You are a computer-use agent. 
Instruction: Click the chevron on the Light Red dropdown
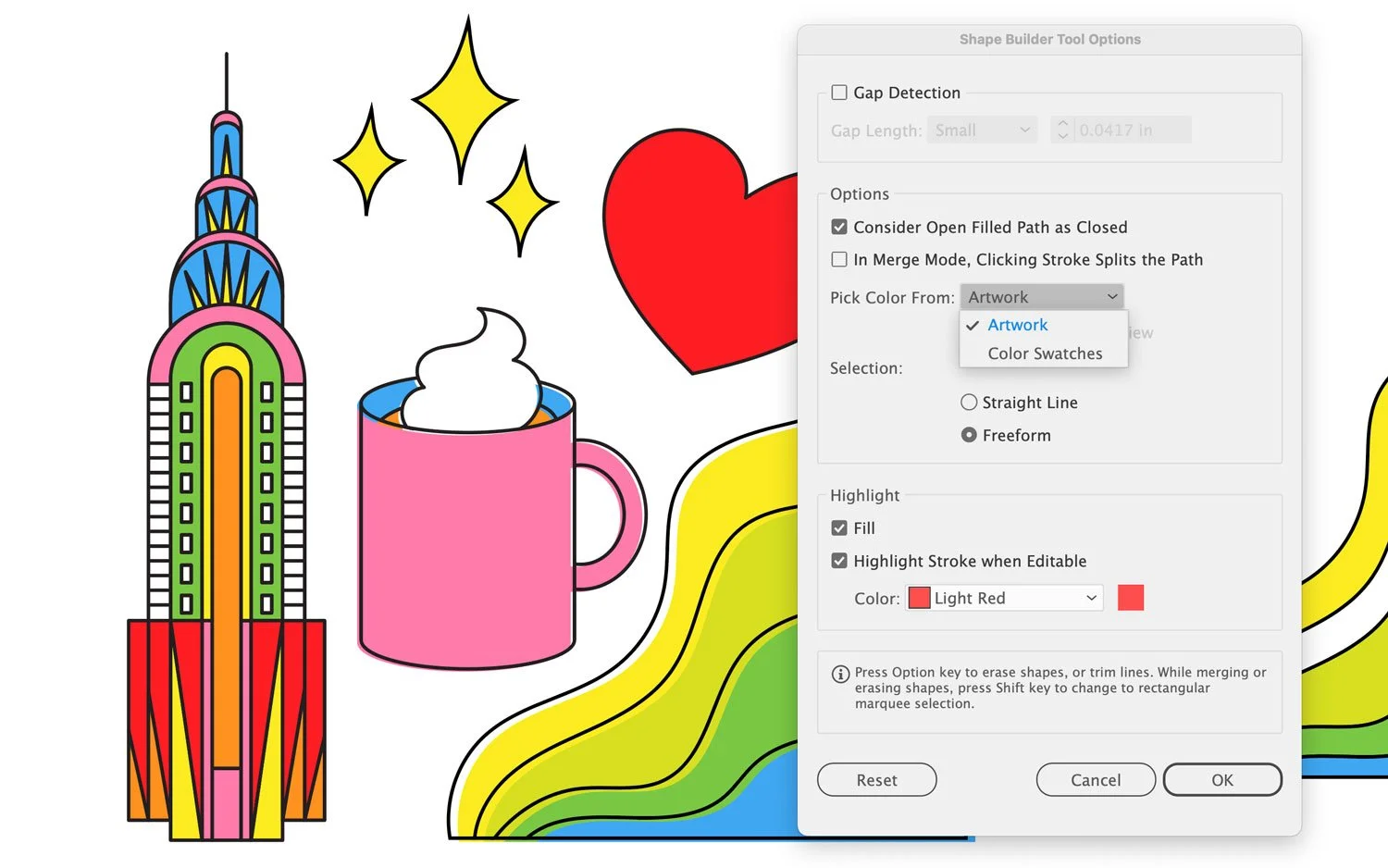pos(1090,598)
